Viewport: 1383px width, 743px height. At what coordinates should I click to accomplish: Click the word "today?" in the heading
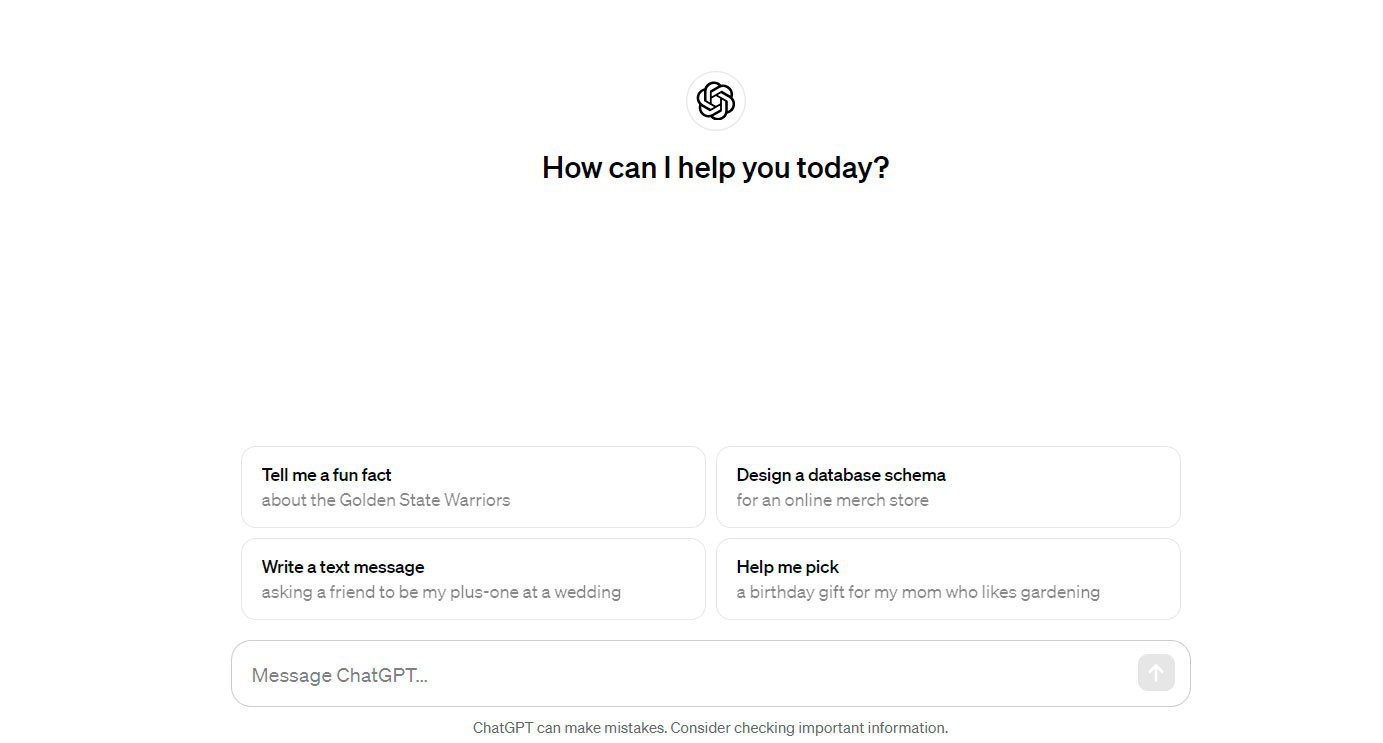[x=842, y=167]
